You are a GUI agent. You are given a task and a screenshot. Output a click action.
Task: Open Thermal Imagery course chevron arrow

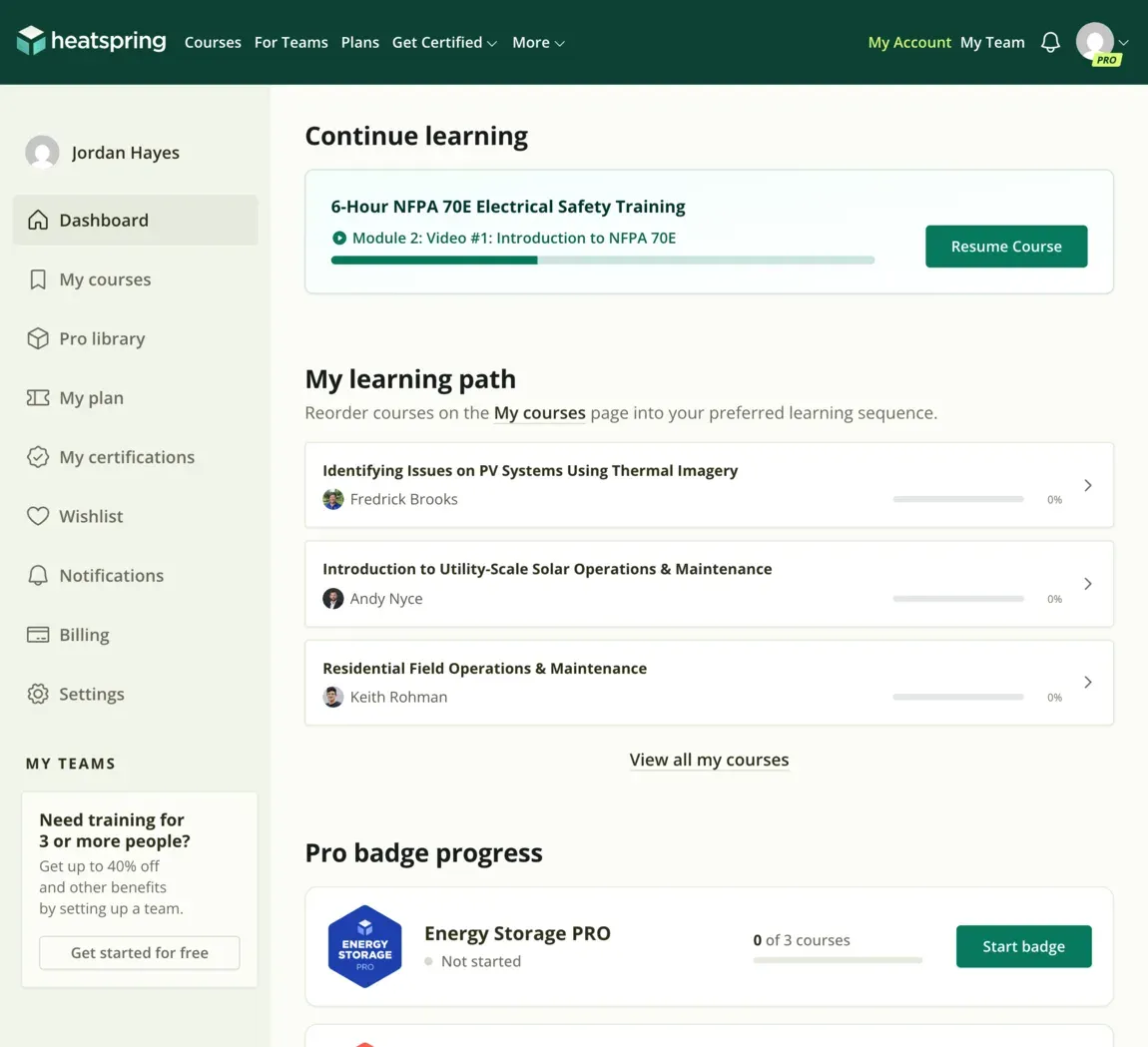[x=1088, y=485]
